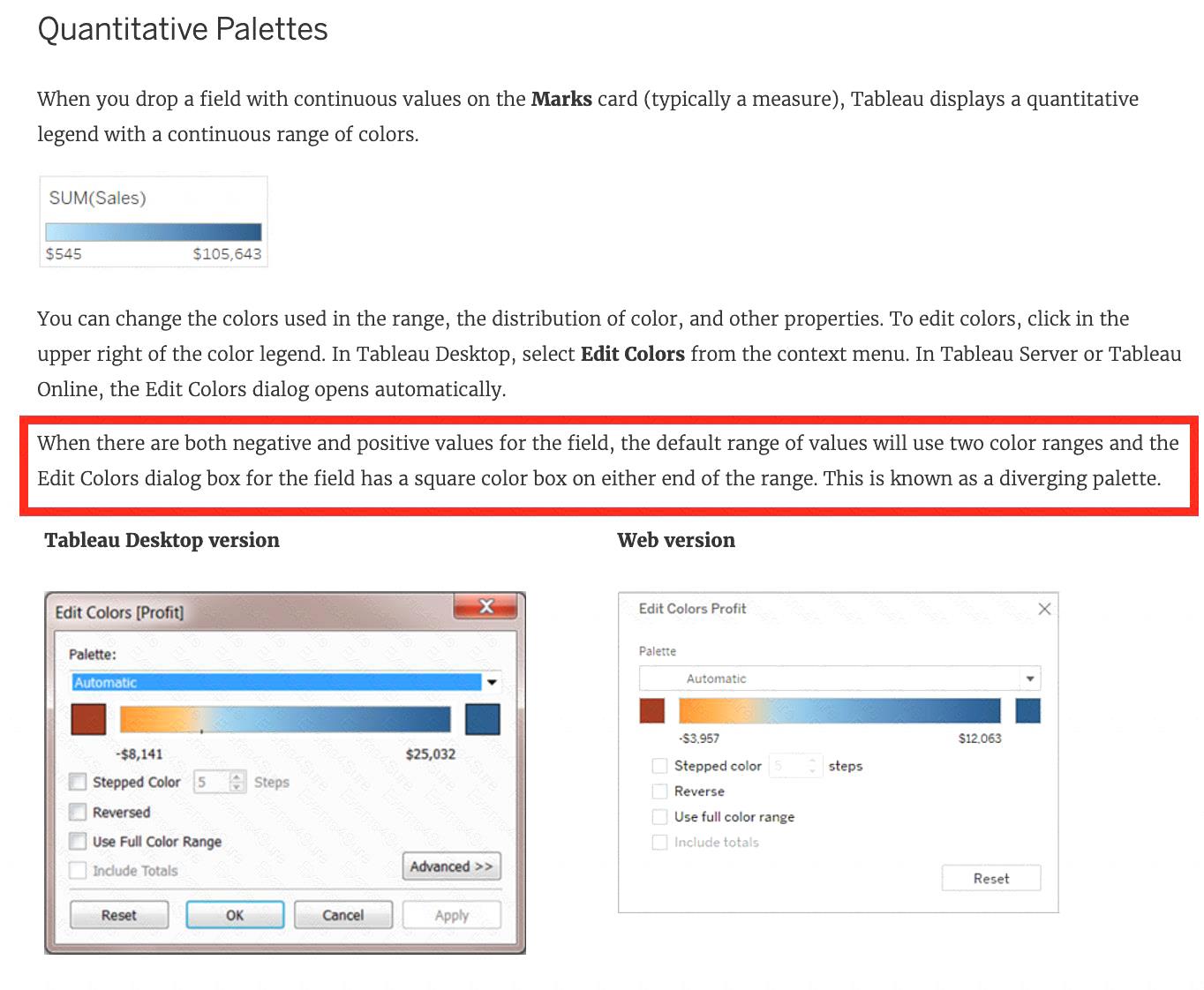Screen dimensions: 1204x990
Task: Click the red start color square in desktop dialog
Action: tap(88, 719)
